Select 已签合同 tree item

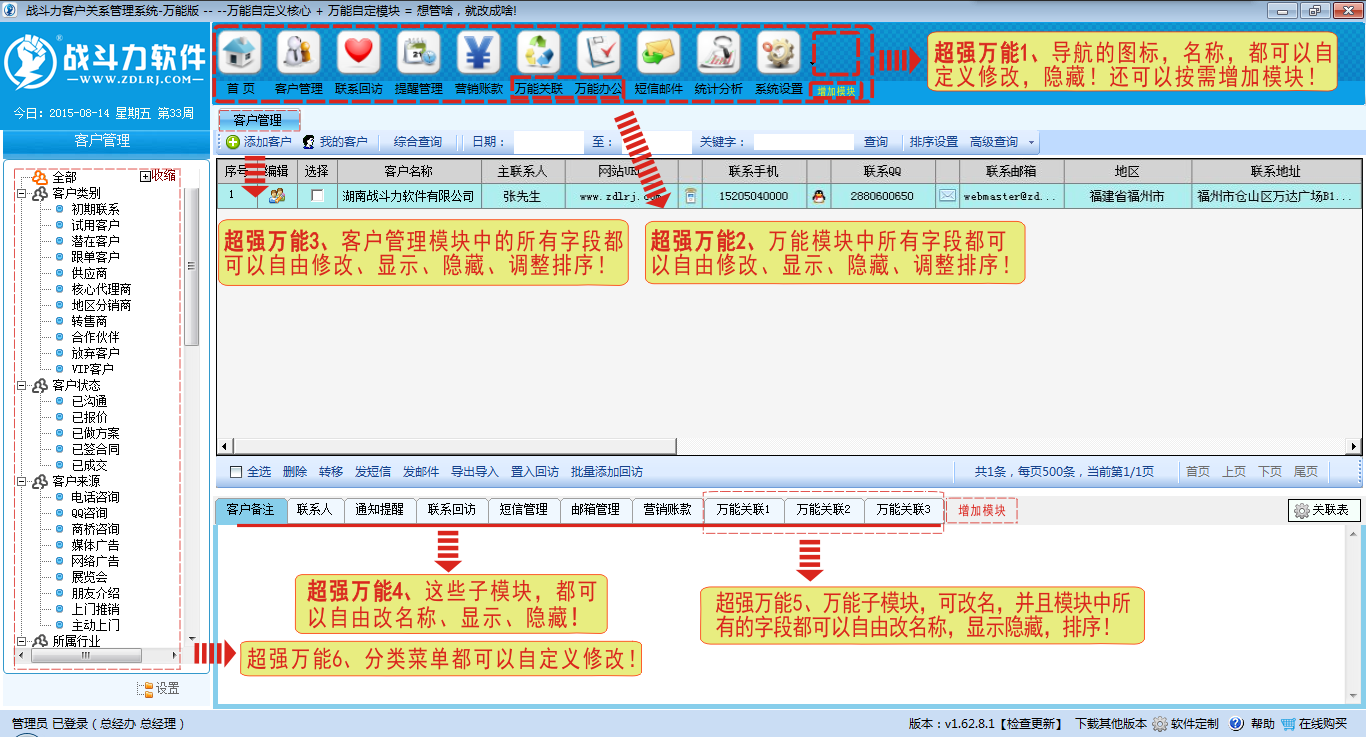(x=95, y=449)
